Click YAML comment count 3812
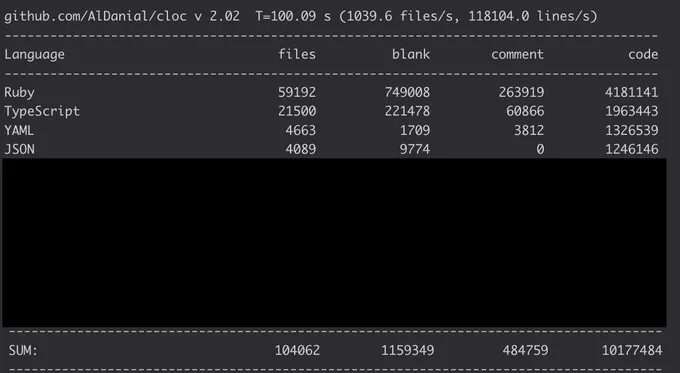Viewport: 680px width, 373px height. coord(529,130)
